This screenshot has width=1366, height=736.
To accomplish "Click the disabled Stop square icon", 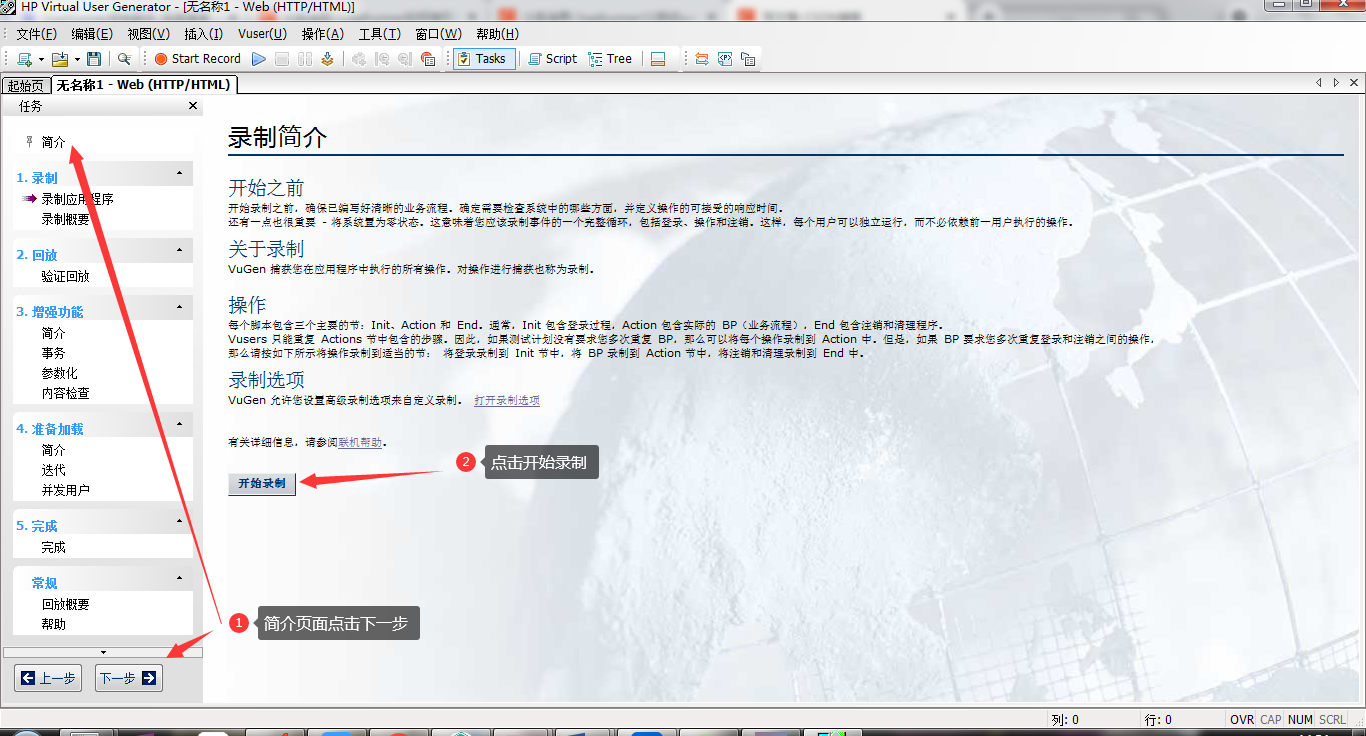I will coord(282,59).
